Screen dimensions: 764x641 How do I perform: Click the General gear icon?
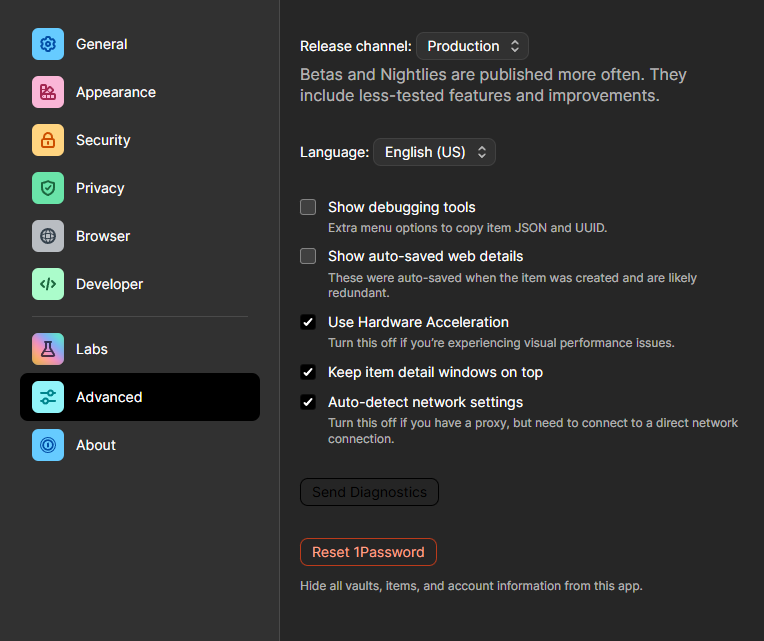coord(48,44)
